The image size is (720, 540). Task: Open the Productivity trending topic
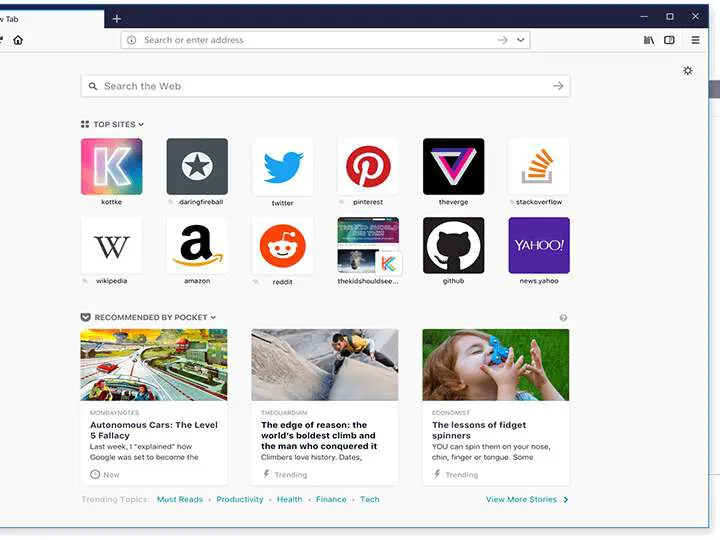[x=240, y=499]
